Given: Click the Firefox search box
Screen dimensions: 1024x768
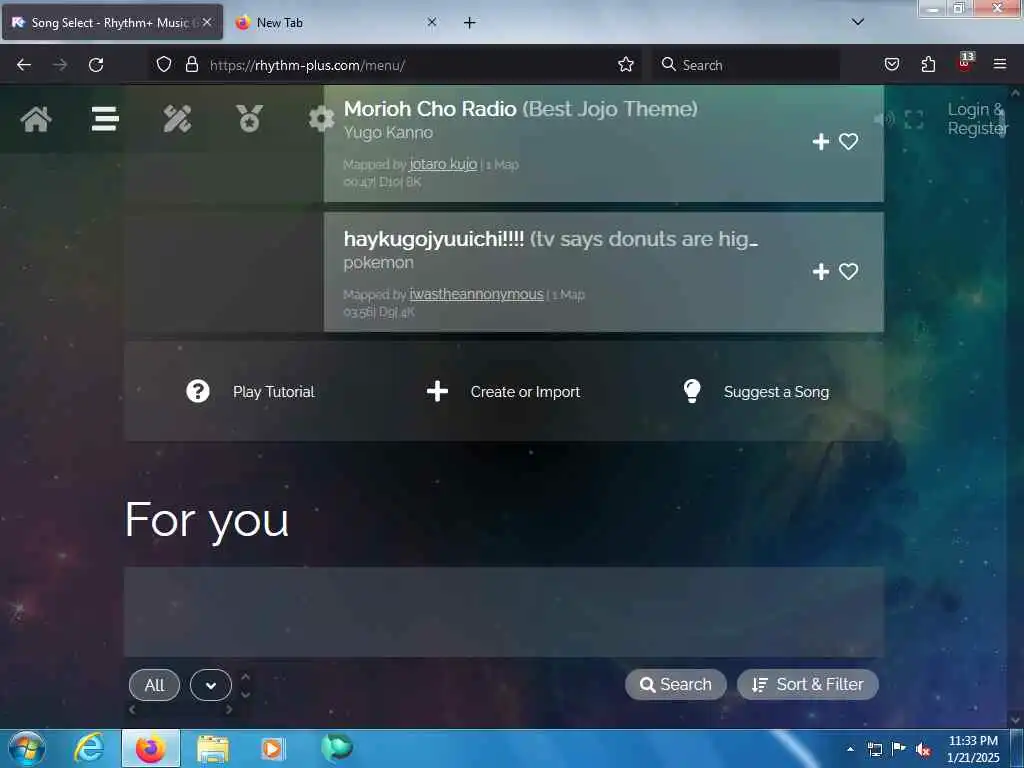Looking at the screenshot, I should [x=746, y=65].
